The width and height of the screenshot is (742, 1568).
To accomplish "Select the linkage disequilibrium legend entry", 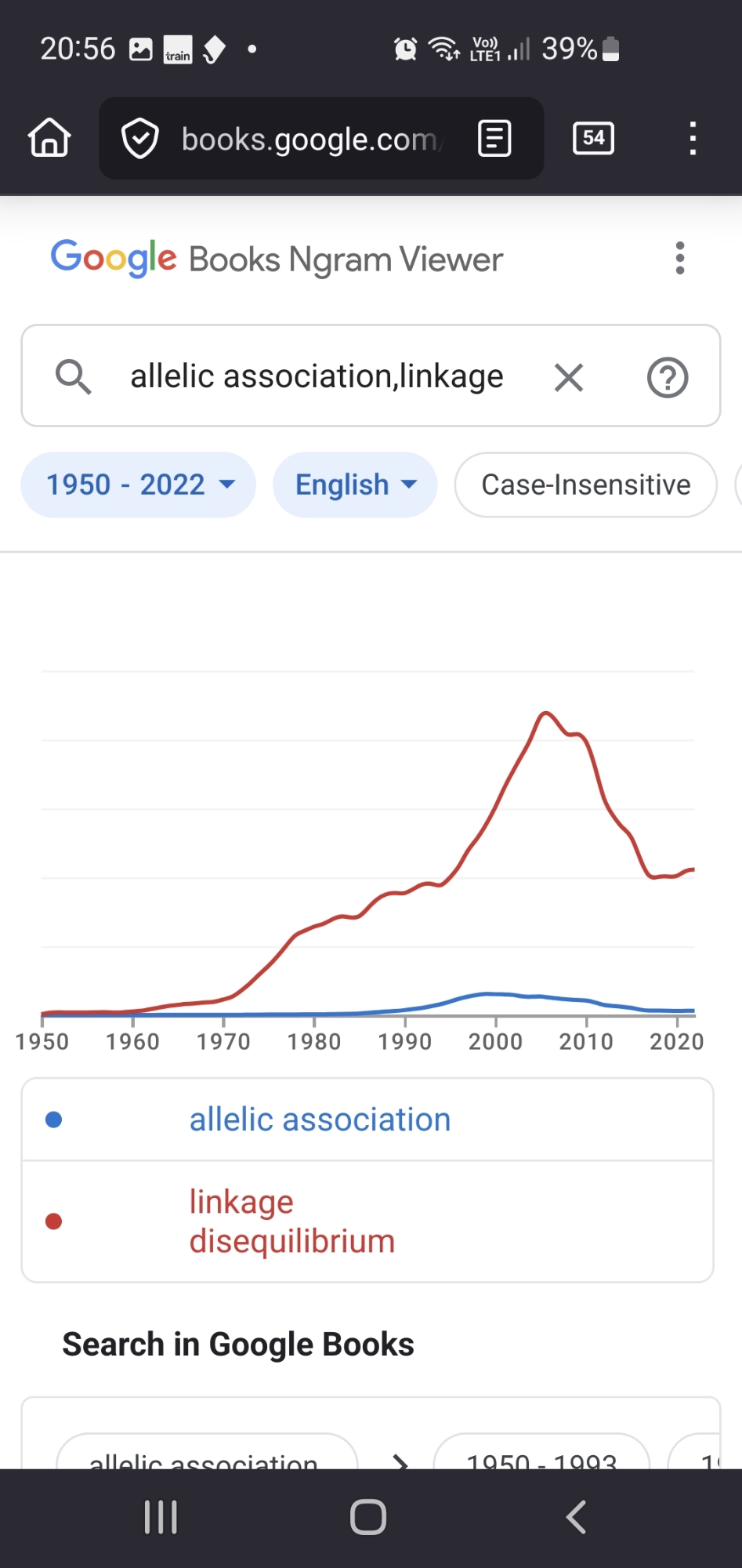I will pos(291,1221).
